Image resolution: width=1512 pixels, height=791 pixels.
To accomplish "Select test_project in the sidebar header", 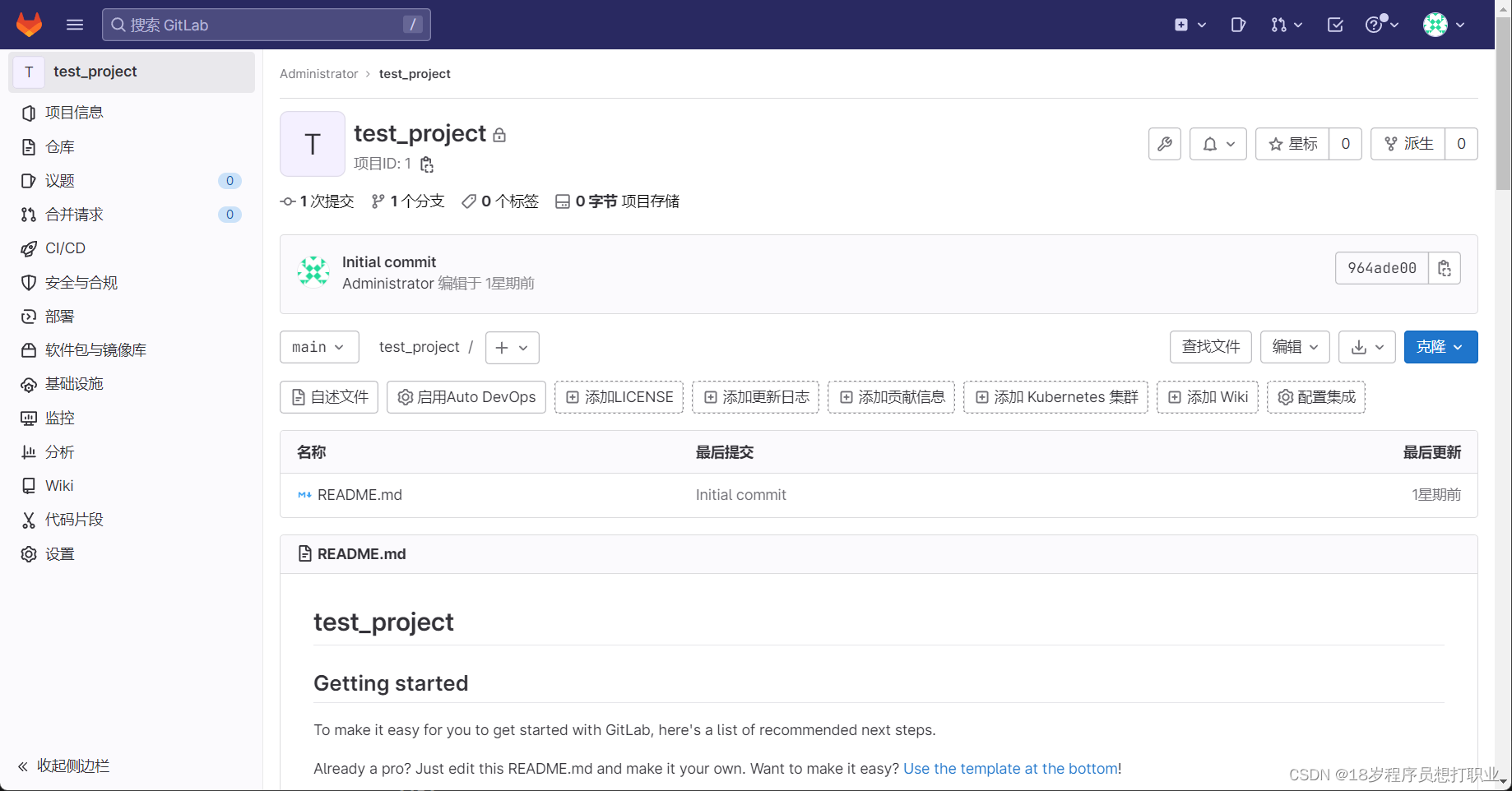I will click(132, 72).
